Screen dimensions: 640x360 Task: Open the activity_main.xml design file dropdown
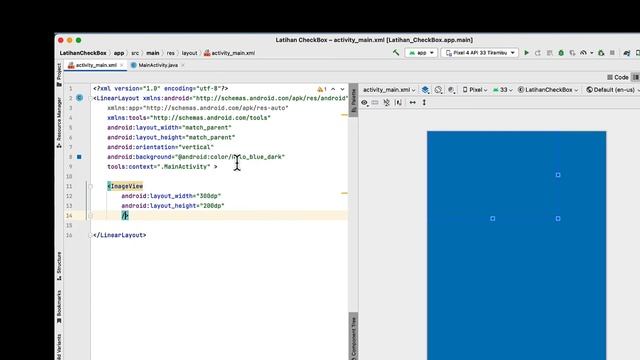point(389,89)
